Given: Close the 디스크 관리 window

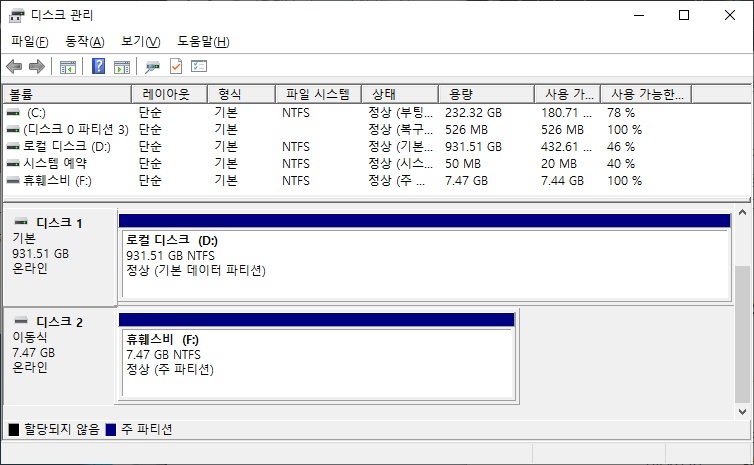Looking at the screenshot, I should point(729,15).
